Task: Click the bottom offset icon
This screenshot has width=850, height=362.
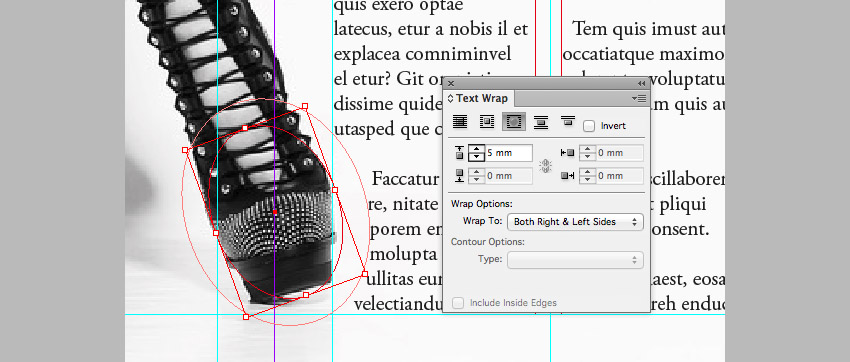Action: coord(459,176)
